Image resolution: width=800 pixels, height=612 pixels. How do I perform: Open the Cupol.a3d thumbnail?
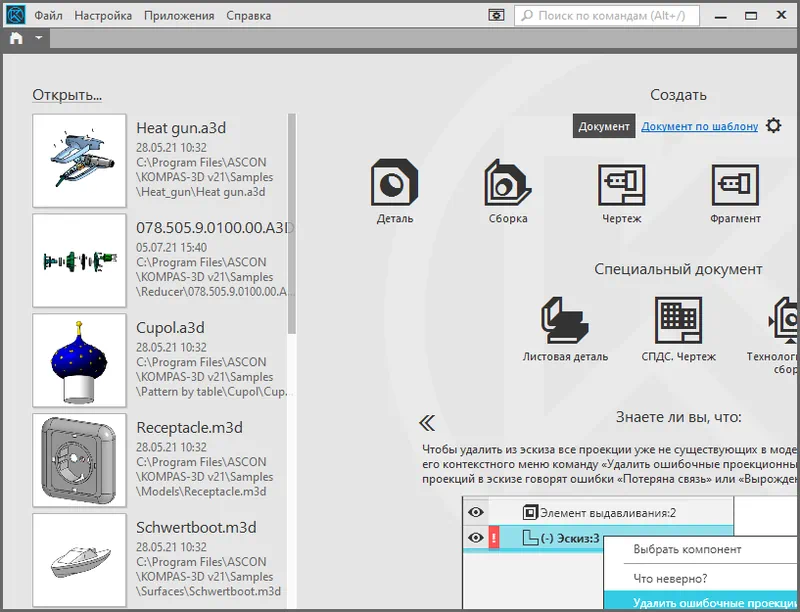coord(79,361)
